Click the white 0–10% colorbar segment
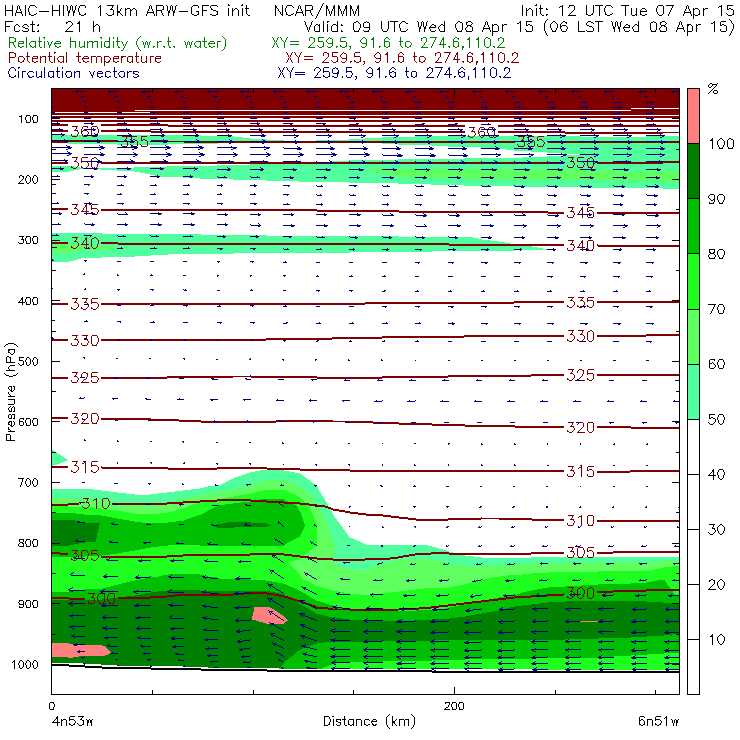Screen dimensions: 740x740 click(x=693, y=667)
